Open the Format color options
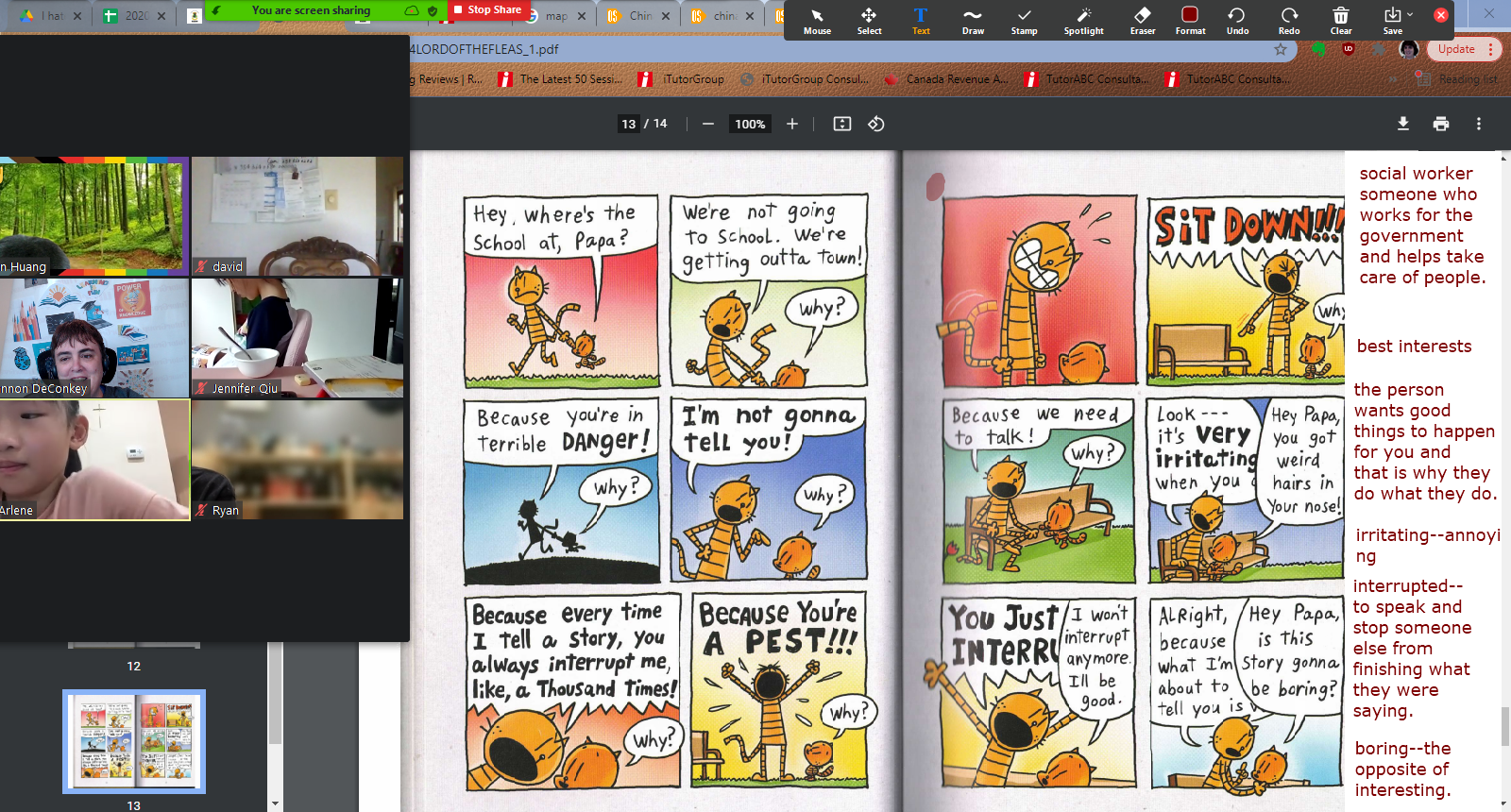The height and width of the screenshot is (812, 1511). [x=1190, y=20]
